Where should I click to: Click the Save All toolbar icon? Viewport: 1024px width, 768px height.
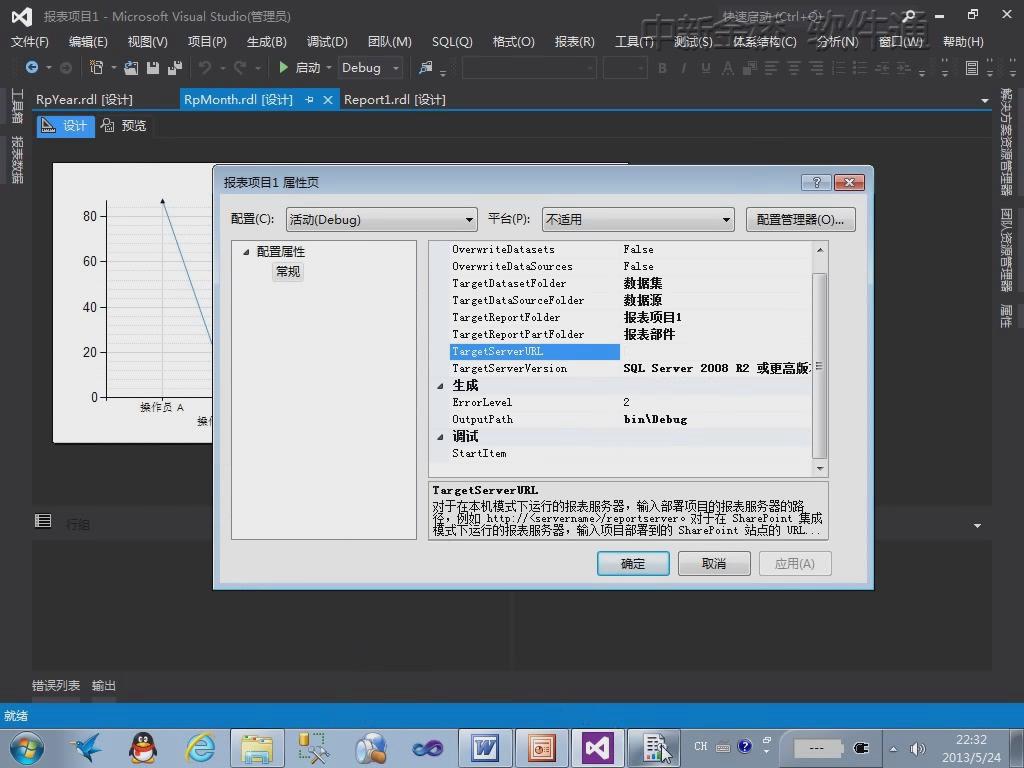(174, 67)
